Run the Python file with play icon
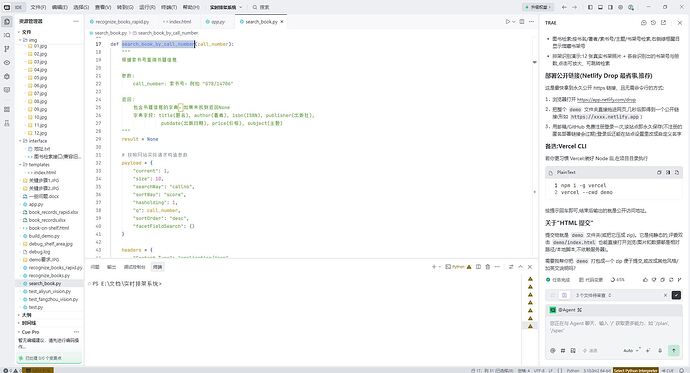This screenshot has height=373, width=690. 507,22
